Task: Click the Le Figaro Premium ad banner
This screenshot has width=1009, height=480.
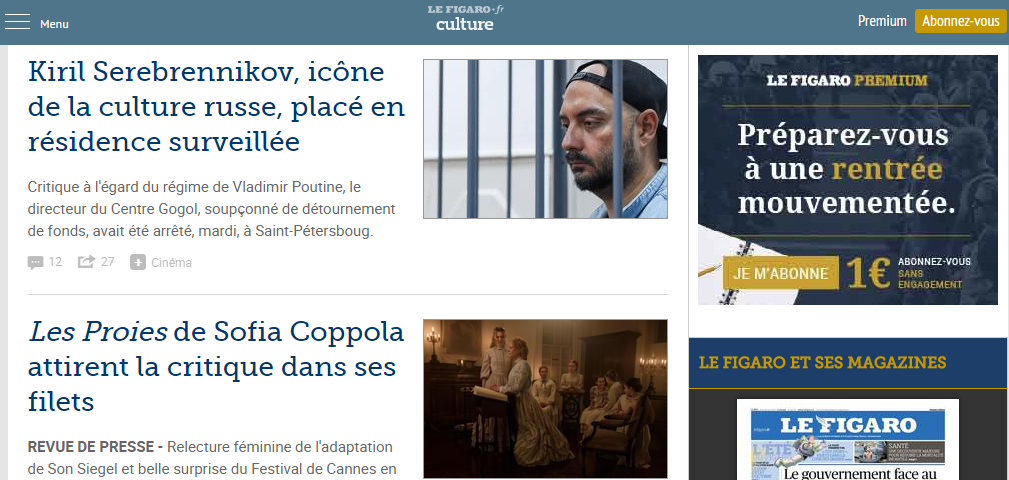Action: coord(838,180)
